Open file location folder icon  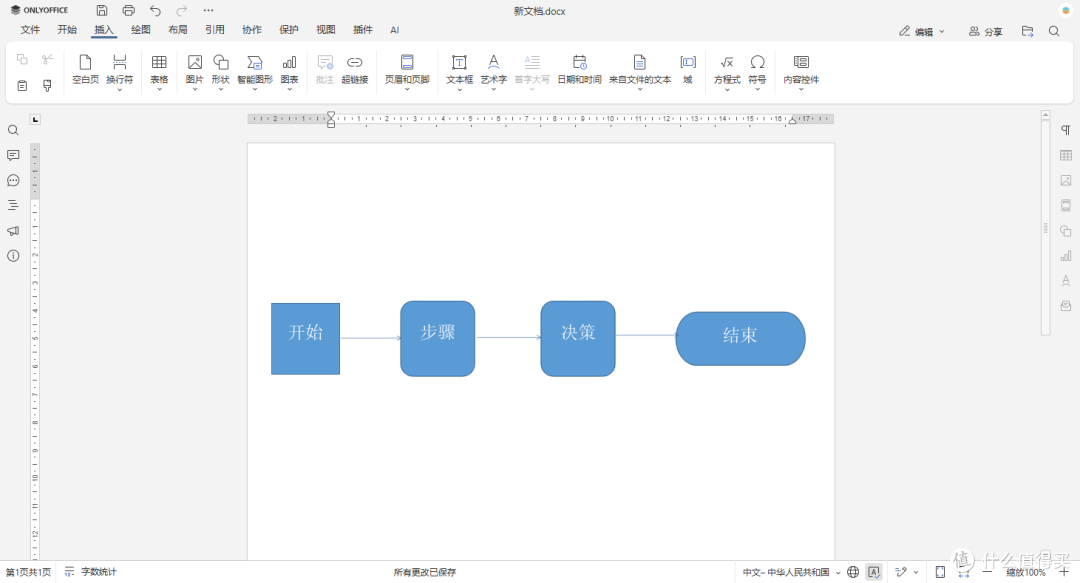1028,31
